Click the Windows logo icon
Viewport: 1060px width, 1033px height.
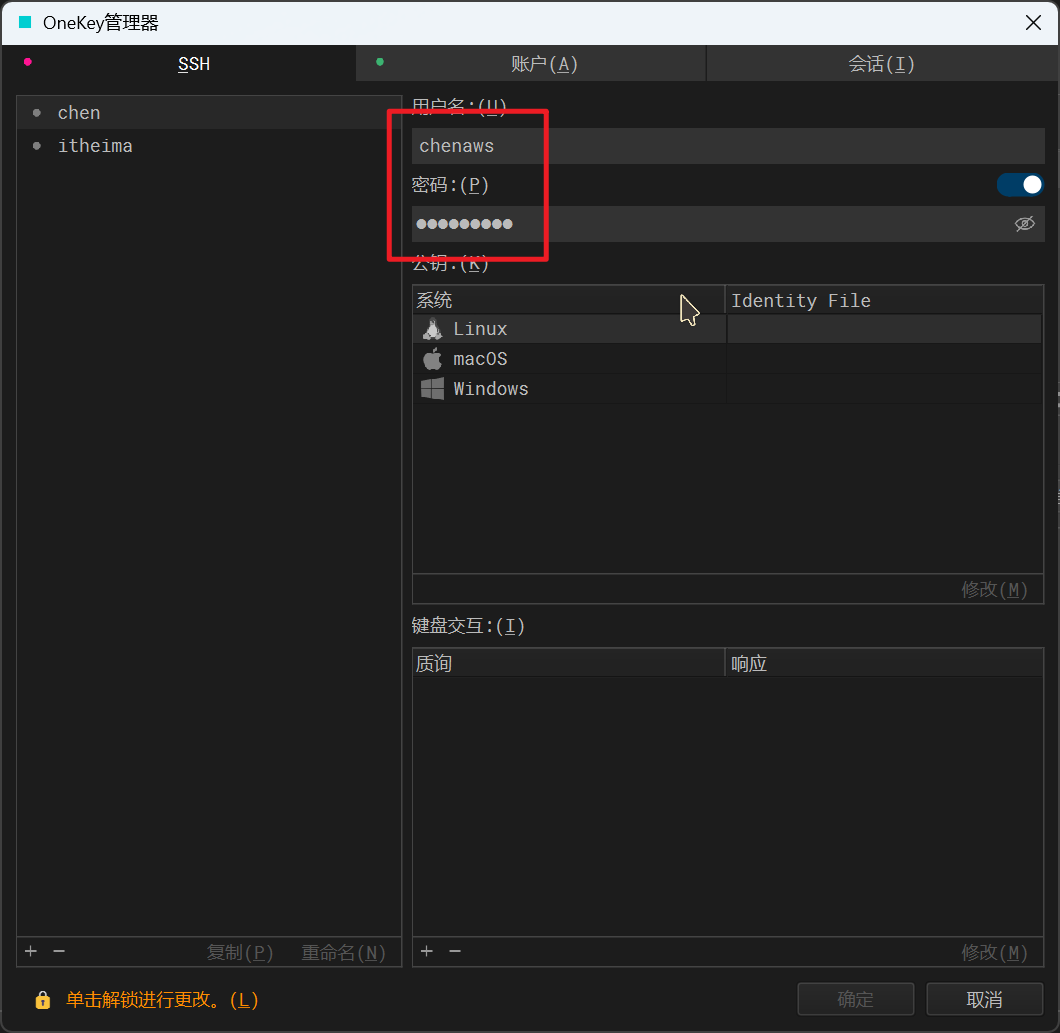coord(433,389)
